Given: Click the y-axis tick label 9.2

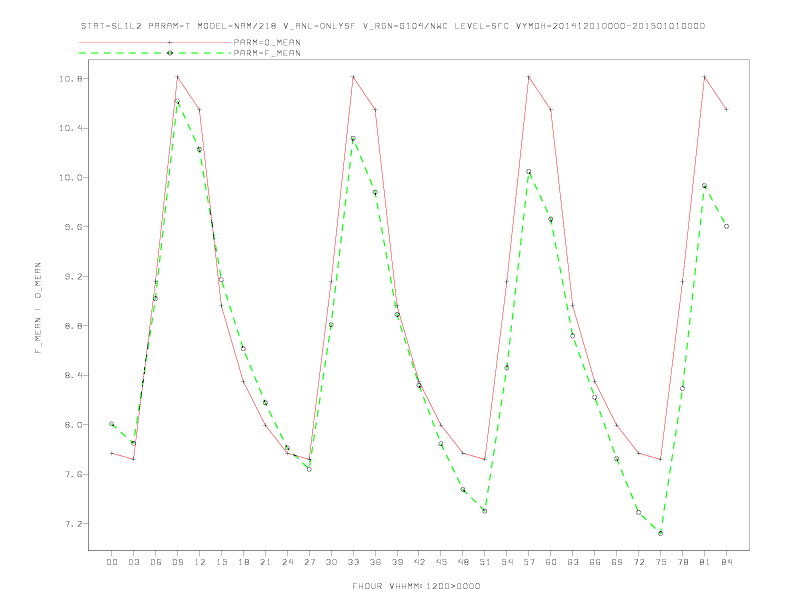Looking at the screenshot, I should pos(73,277).
